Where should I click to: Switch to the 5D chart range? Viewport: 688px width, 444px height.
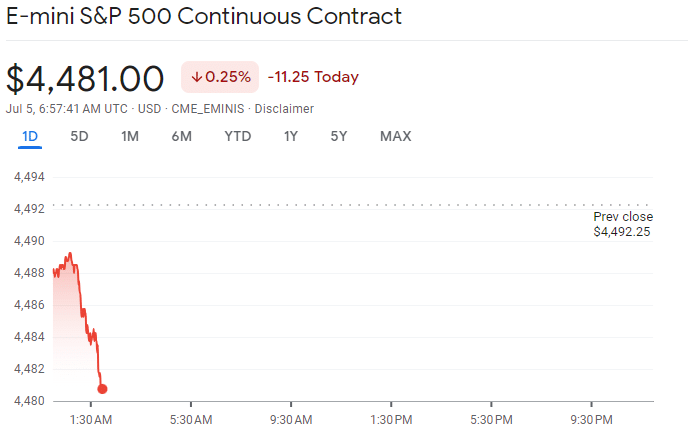(79, 136)
